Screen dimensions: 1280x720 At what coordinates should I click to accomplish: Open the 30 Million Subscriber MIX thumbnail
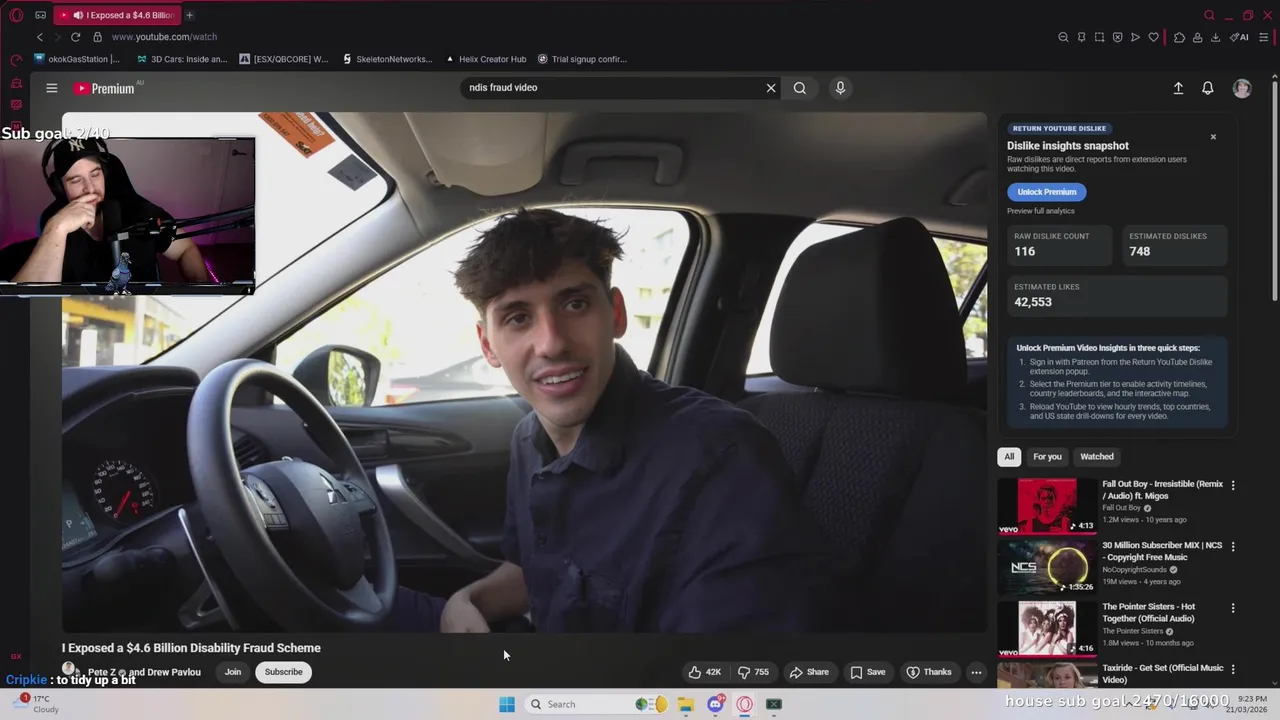tap(1047, 567)
